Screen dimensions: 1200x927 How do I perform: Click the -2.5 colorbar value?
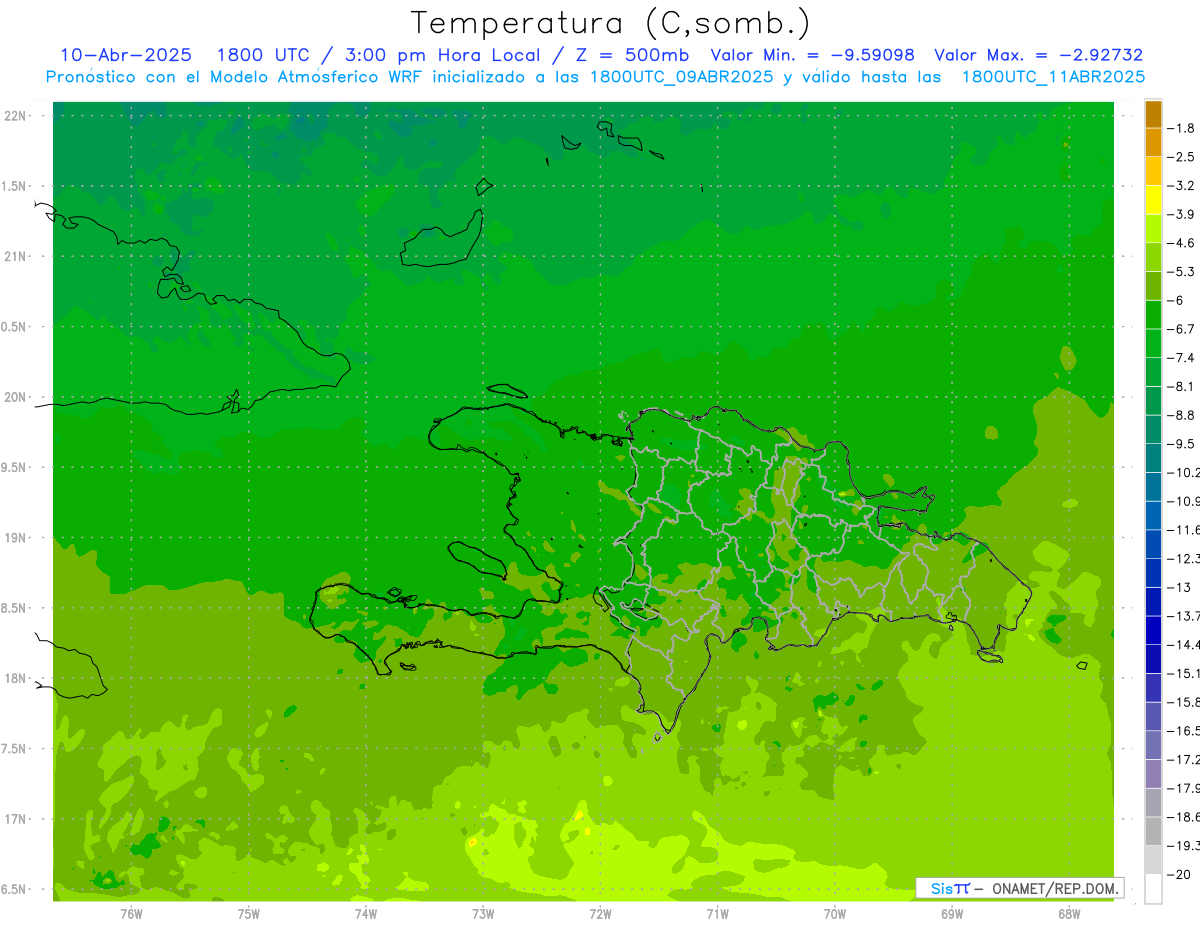click(1182, 157)
